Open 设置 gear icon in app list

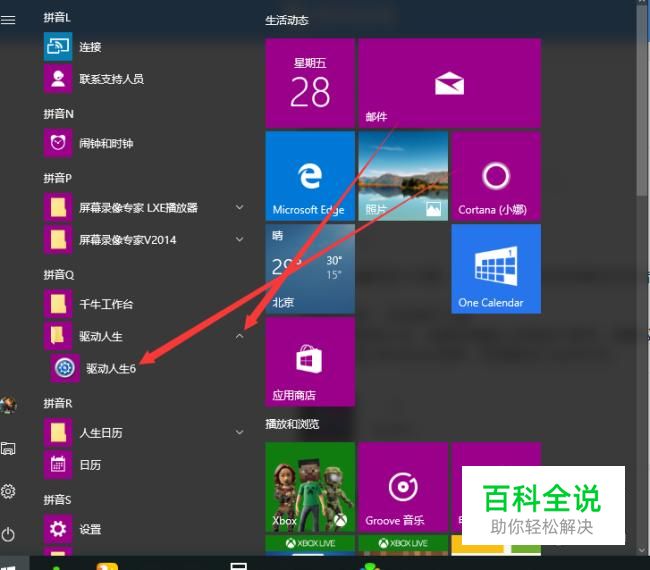(x=58, y=529)
